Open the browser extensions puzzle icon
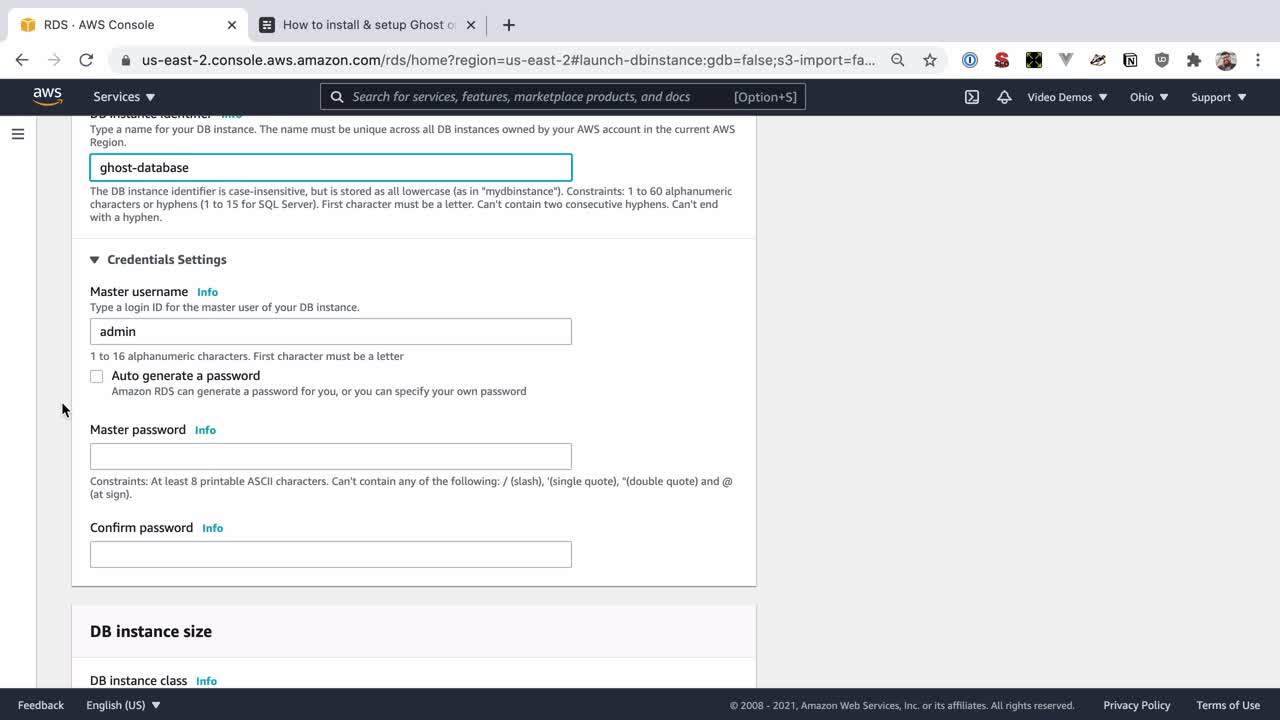The width and height of the screenshot is (1280, 720). [x=1193, y=60]
